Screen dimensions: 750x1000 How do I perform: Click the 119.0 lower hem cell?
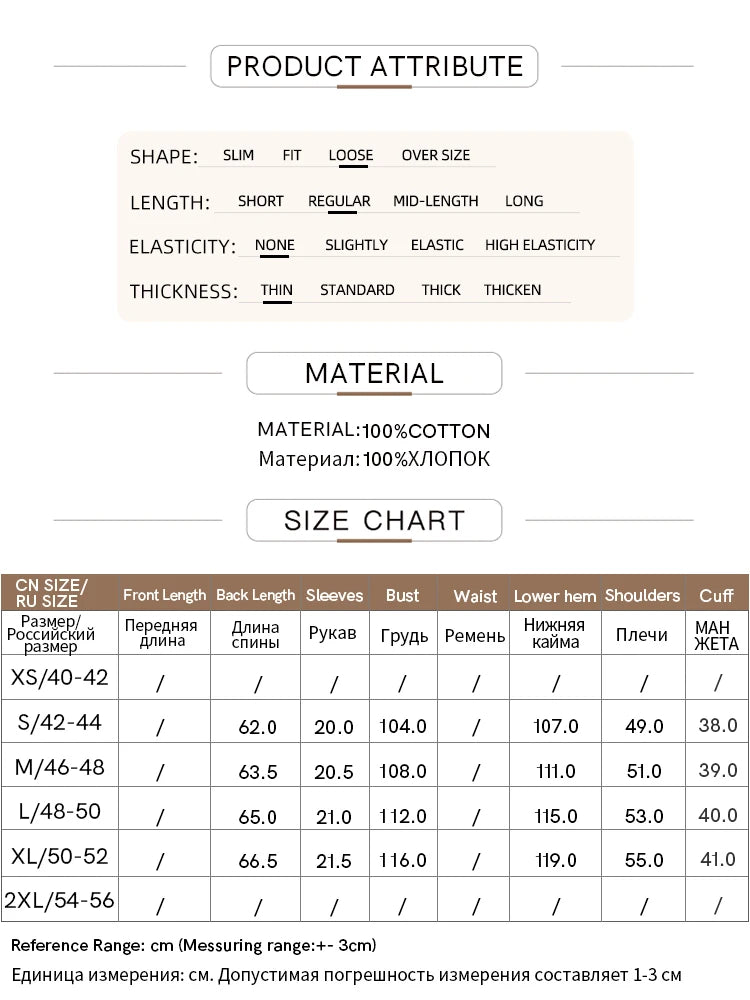click(x=556, y=860)
